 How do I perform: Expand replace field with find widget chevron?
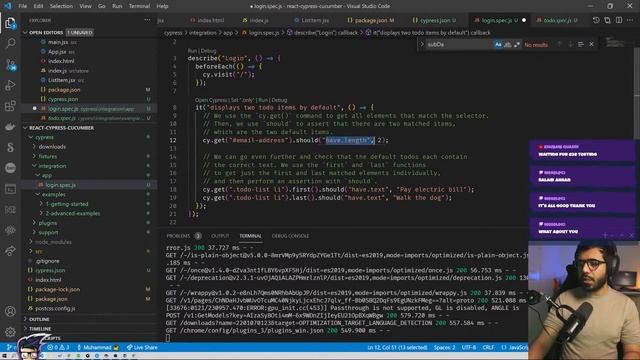[422, 44]
